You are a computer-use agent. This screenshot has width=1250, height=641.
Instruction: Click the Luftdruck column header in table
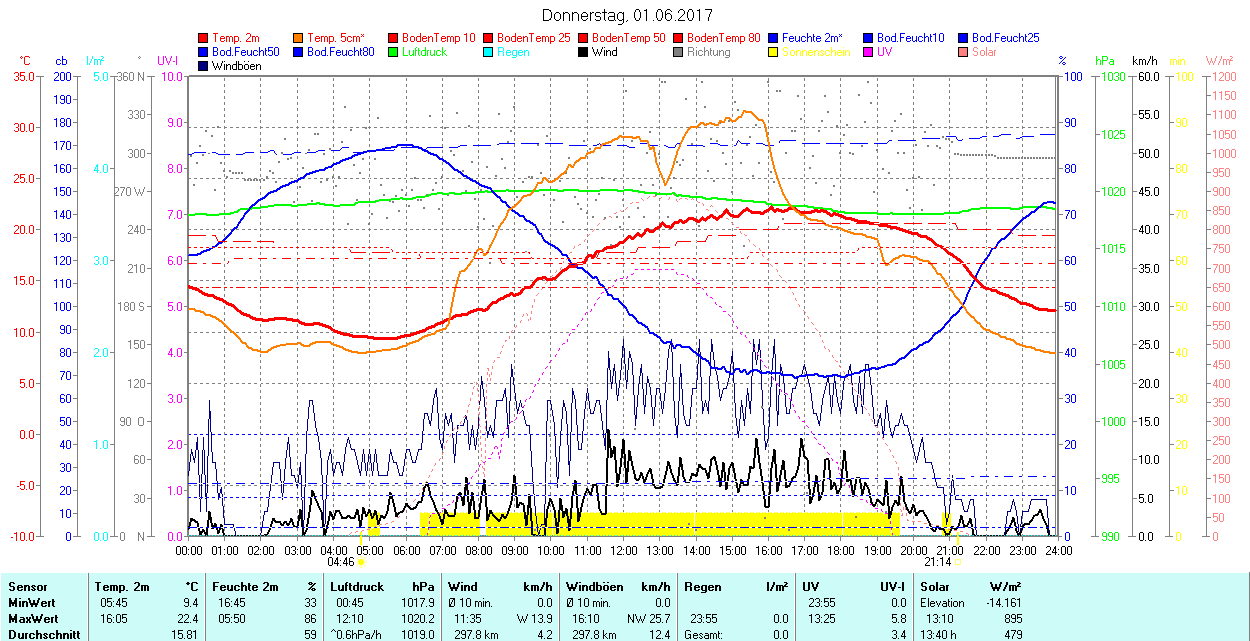point(356,587)
